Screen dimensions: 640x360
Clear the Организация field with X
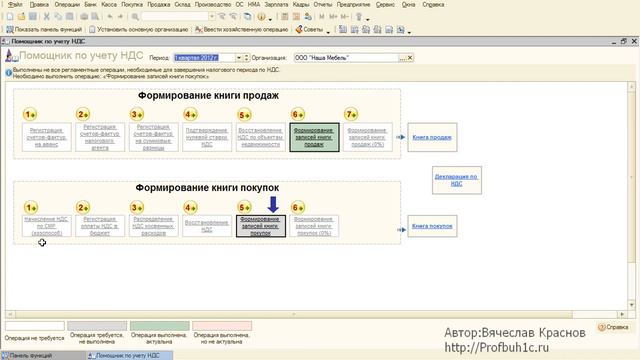pos(410,58)
